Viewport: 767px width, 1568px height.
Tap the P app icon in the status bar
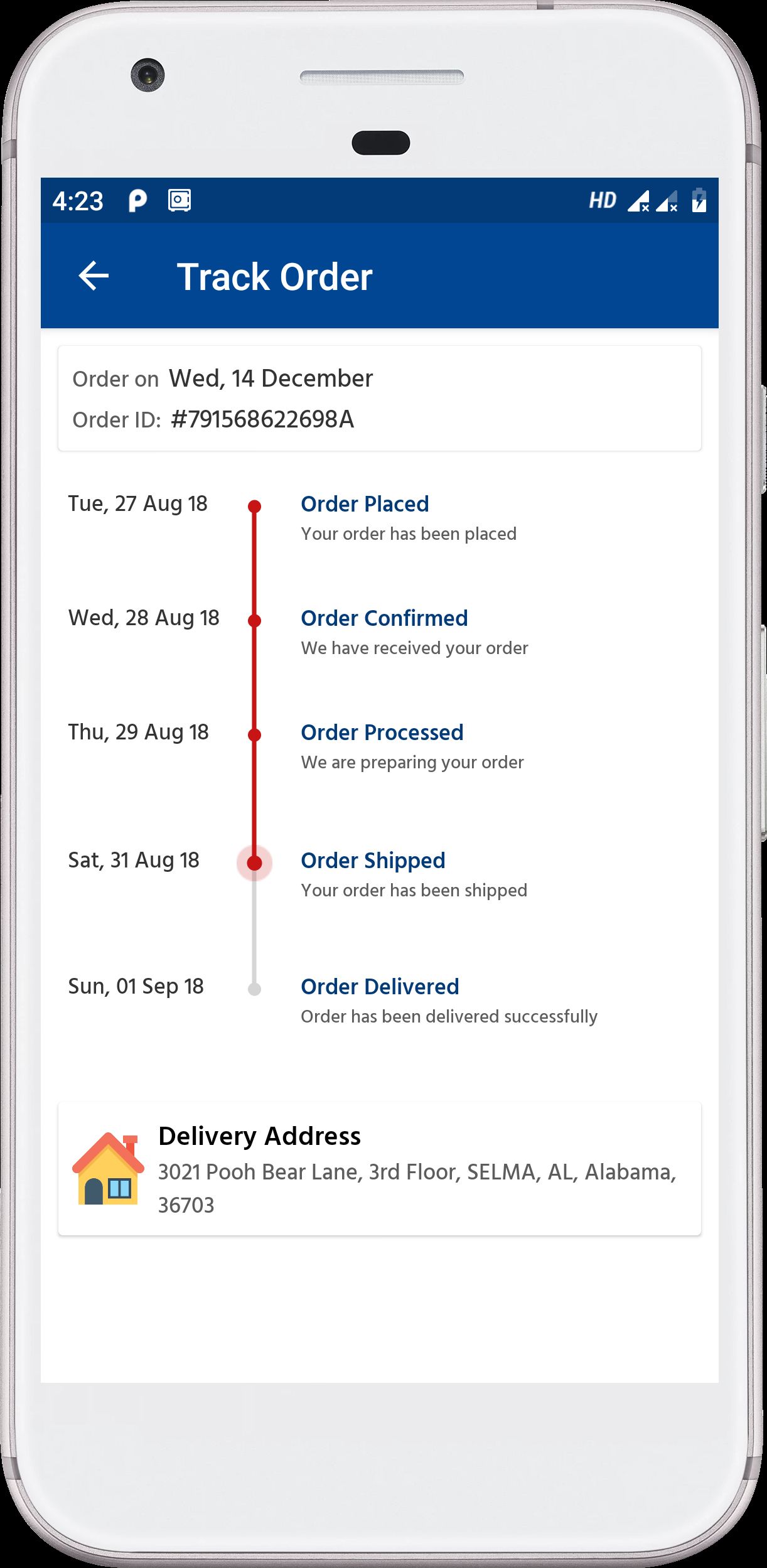(x=137, y=201)
